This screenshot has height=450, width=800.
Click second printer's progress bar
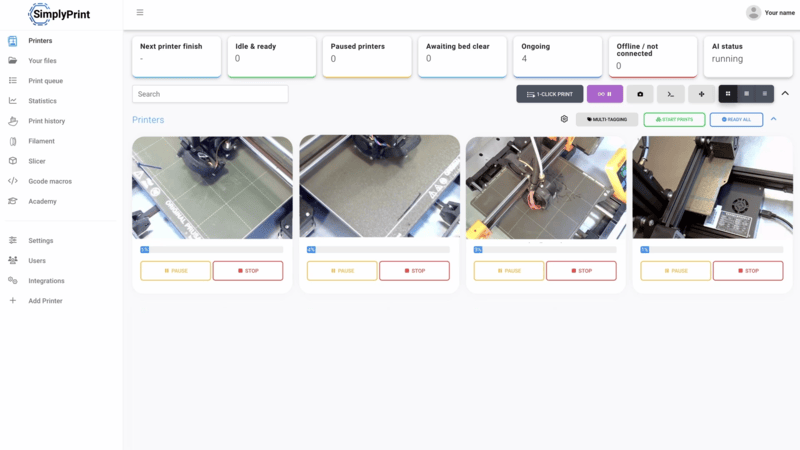378,249
